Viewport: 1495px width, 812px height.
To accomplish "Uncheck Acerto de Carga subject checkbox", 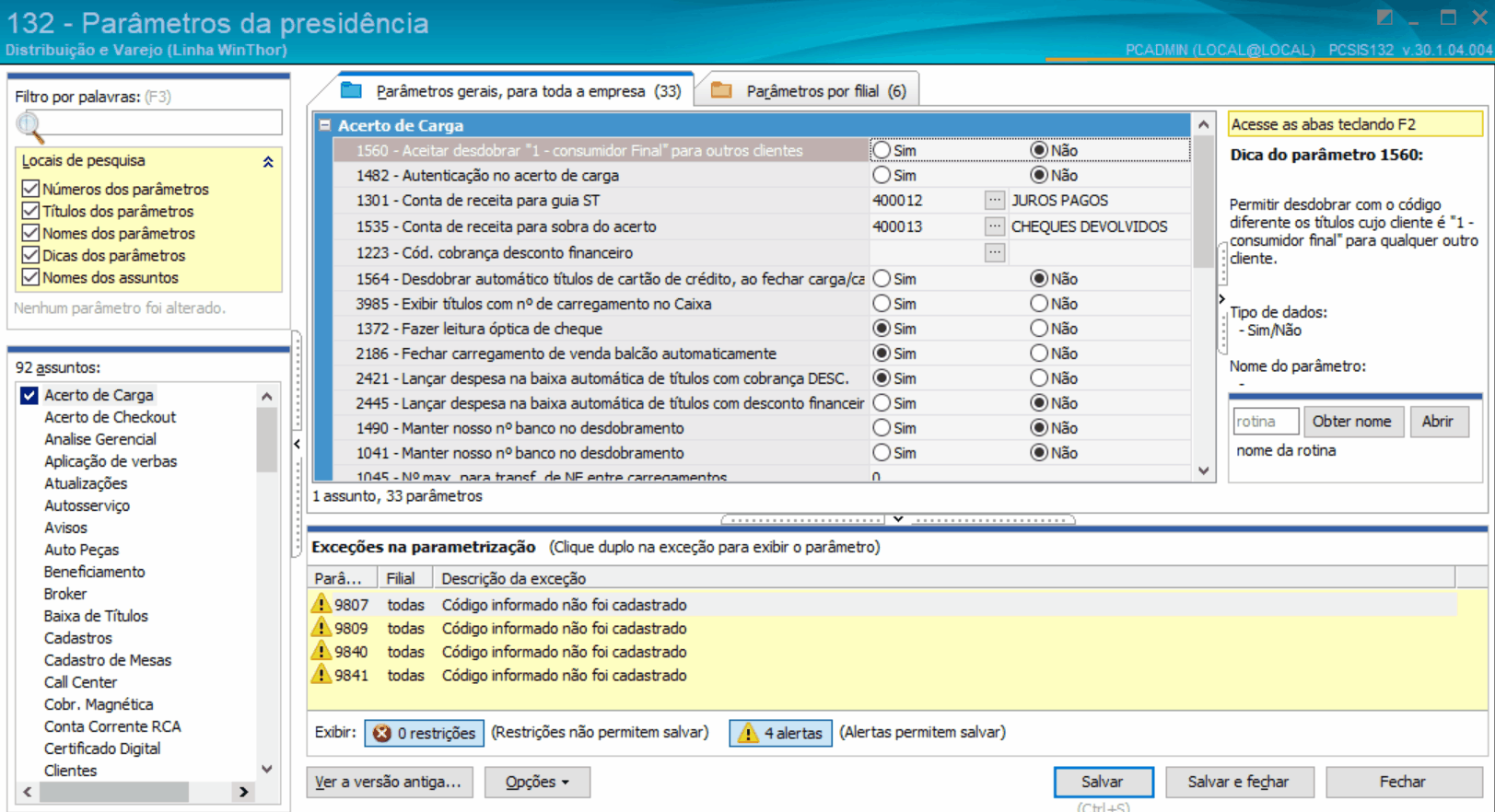I will click(x=29, y=395).
